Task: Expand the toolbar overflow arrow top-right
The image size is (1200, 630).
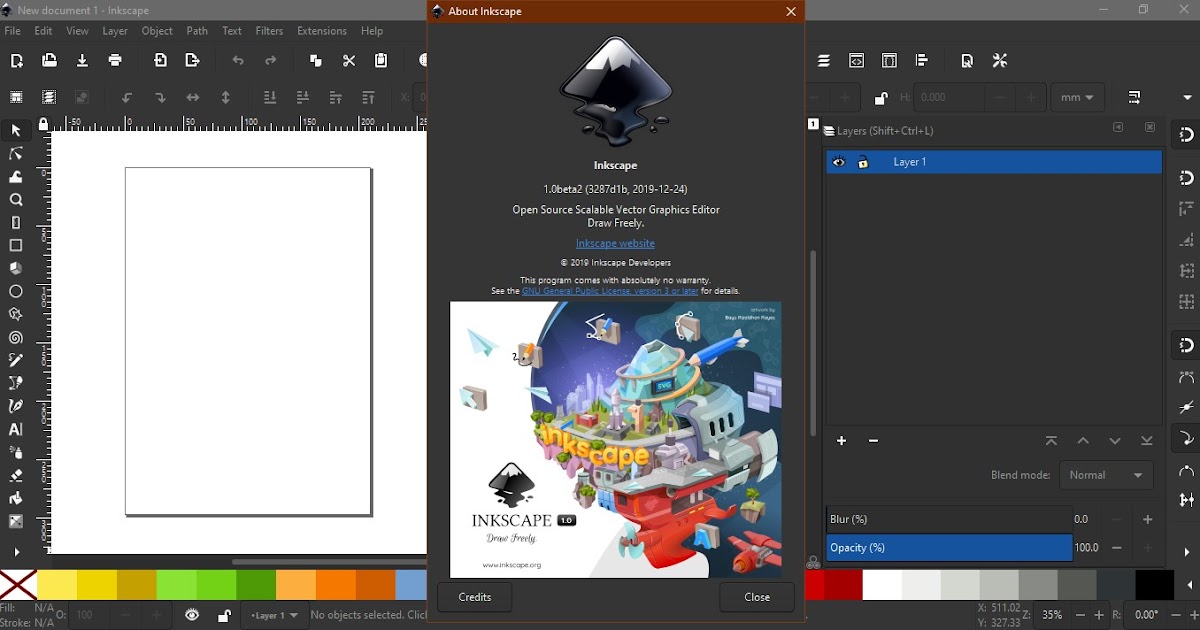Action: click(x=1187, y=98)
